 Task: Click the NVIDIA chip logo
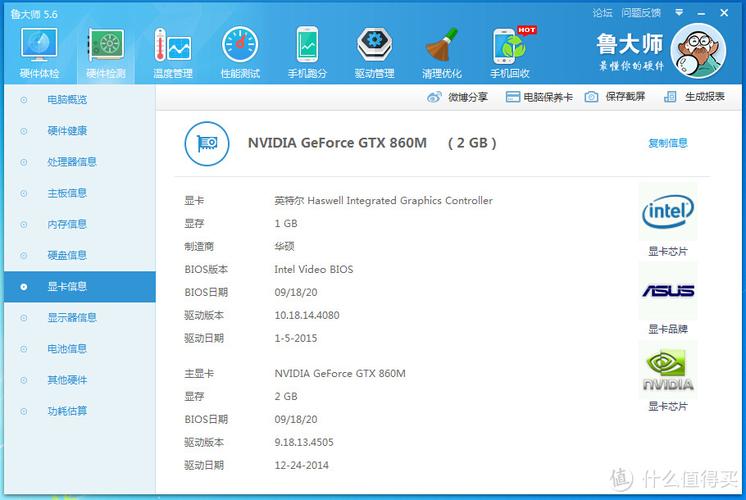pos(667,370)
